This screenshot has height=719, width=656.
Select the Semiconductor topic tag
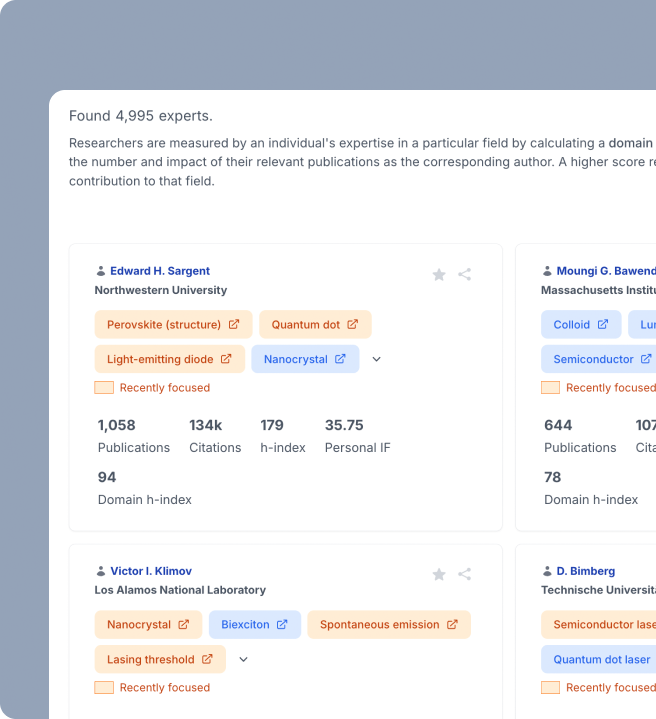tap(599, 359)
